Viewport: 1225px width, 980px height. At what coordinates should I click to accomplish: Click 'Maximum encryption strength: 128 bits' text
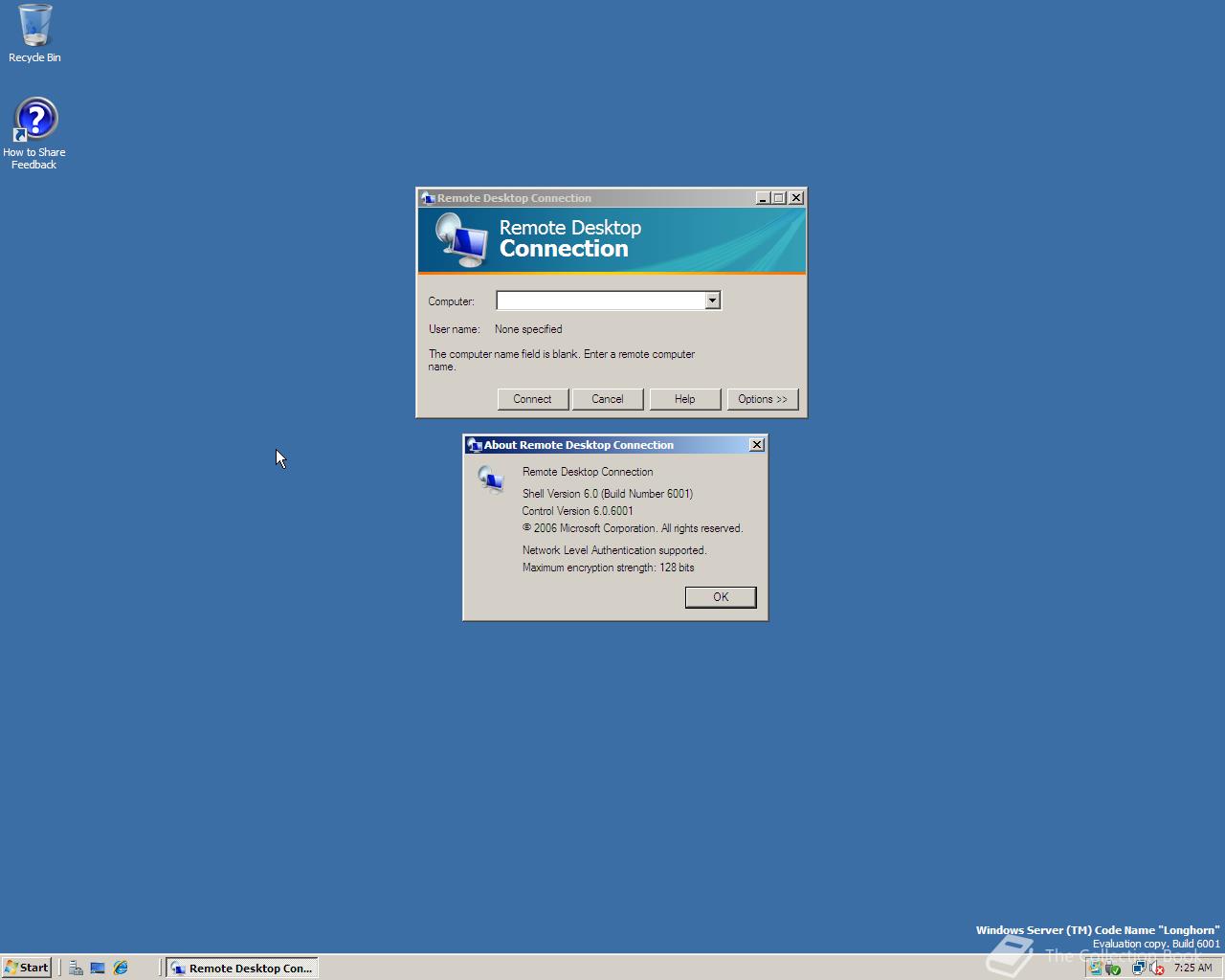(x=609, y=568)
